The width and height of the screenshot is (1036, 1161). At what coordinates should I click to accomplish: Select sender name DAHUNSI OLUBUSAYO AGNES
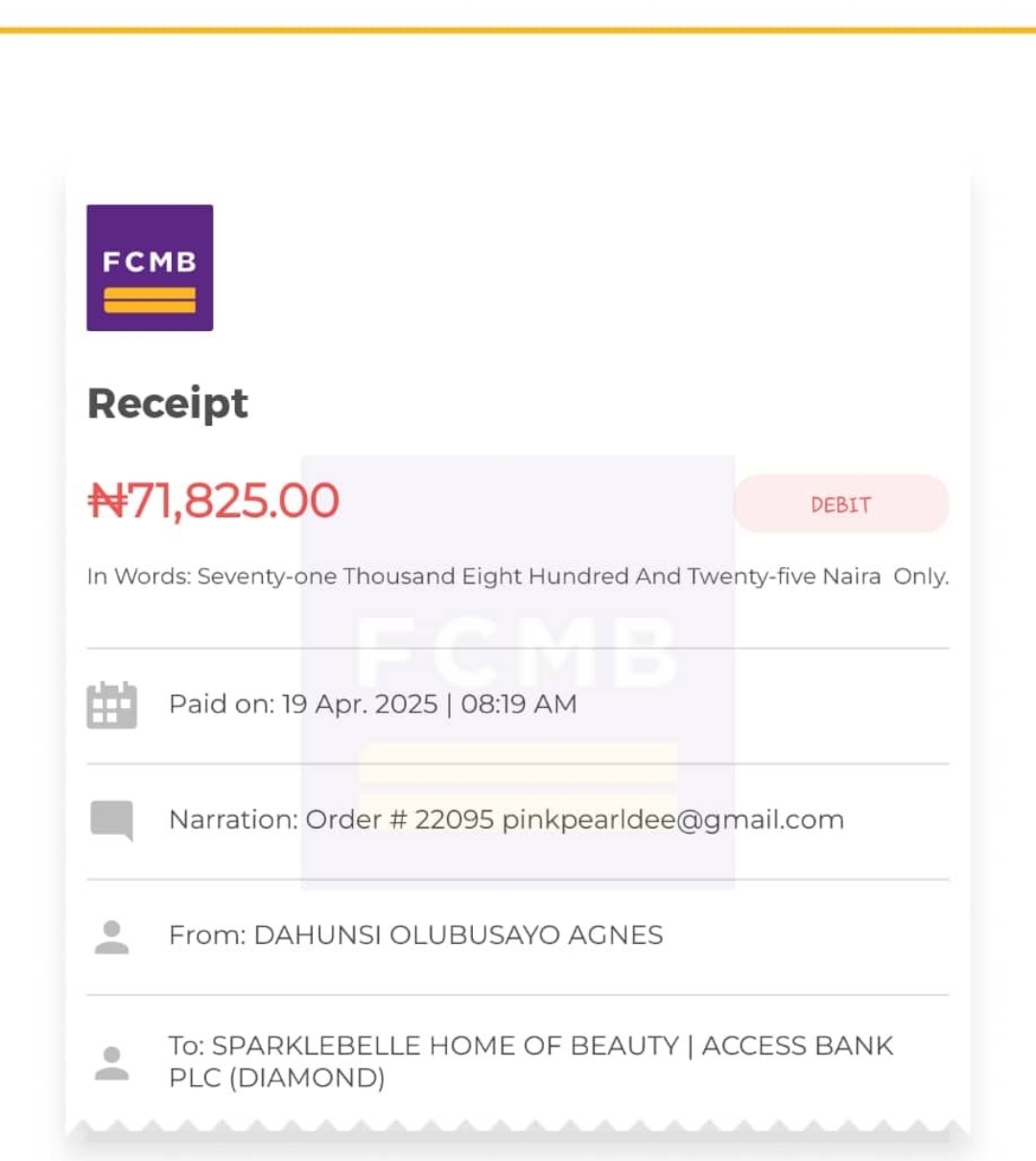[x=458, y=936]
